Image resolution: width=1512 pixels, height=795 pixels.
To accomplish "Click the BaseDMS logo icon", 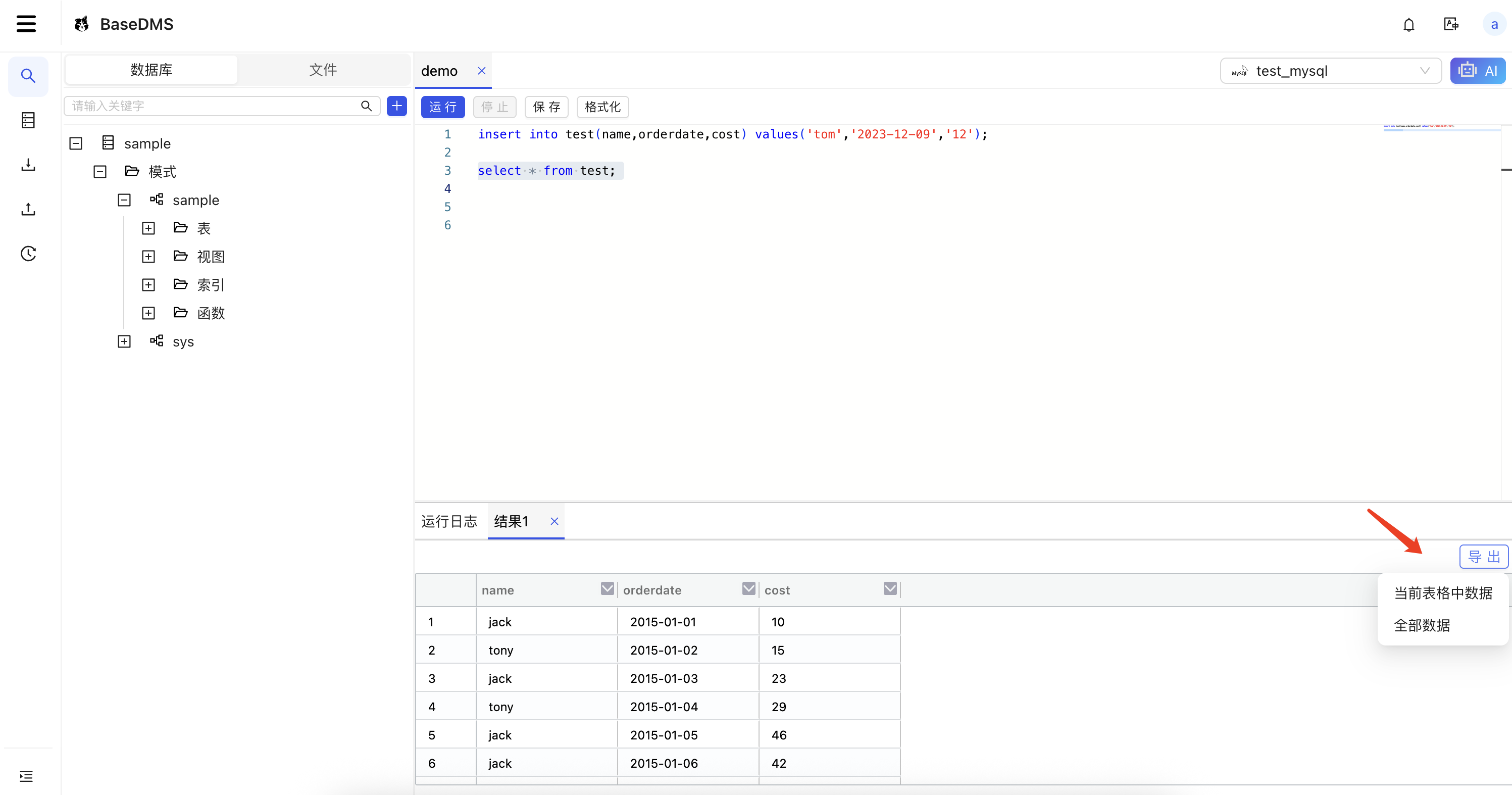I will pyautogui.click(x=82, y=24).
